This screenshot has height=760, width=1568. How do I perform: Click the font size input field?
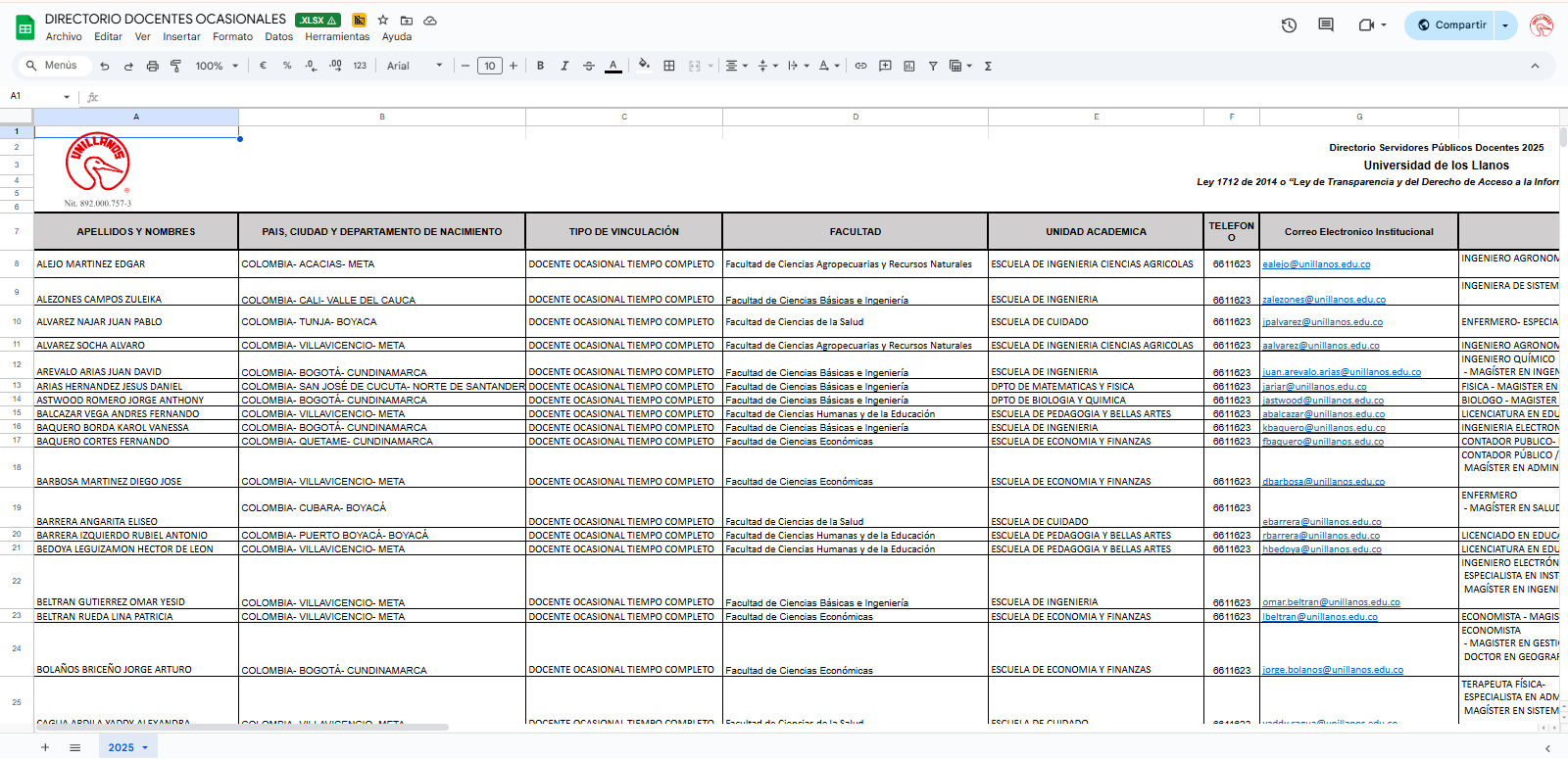coord(490,66)
